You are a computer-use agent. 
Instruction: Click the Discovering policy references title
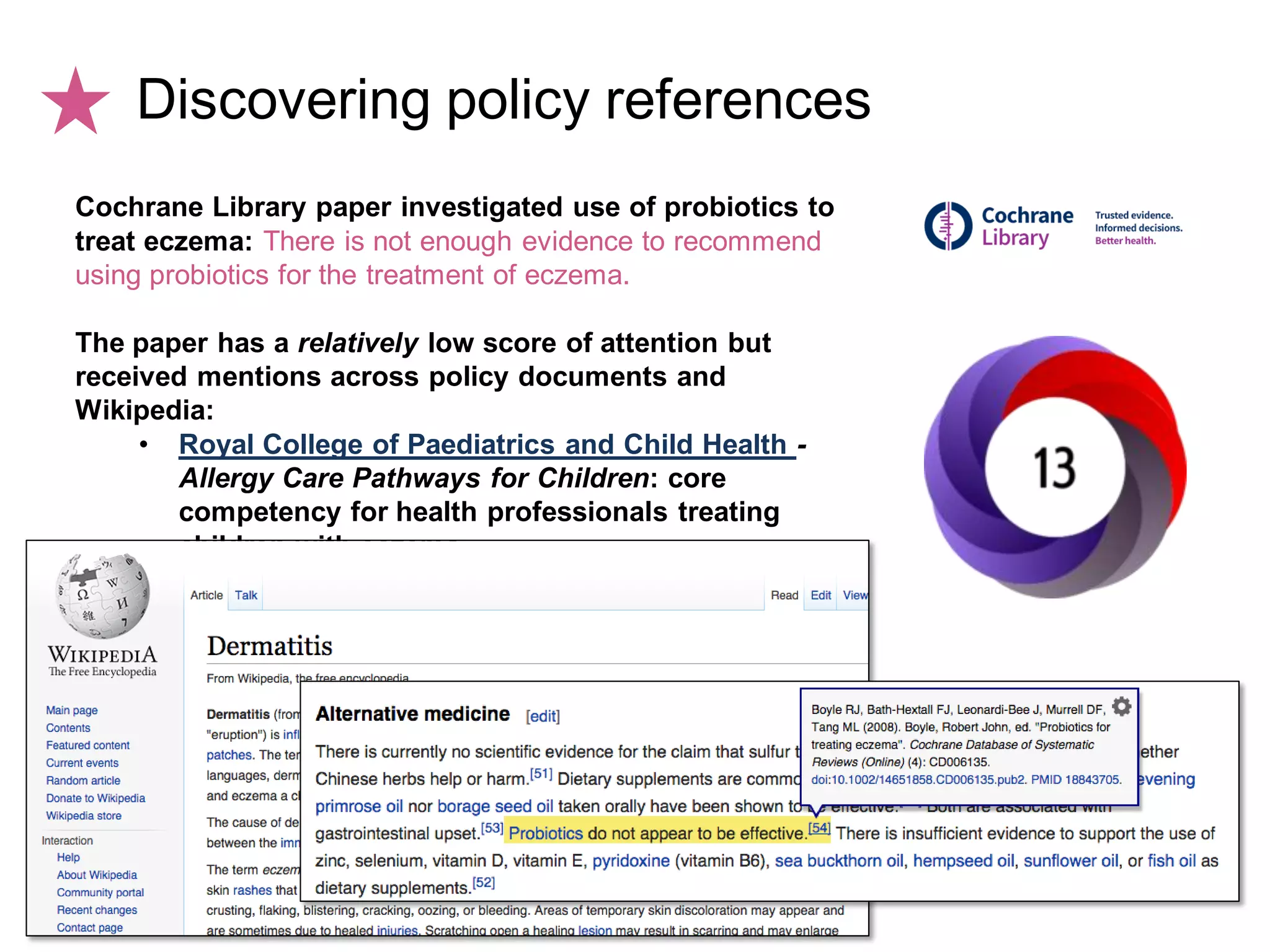coord(504,100)
